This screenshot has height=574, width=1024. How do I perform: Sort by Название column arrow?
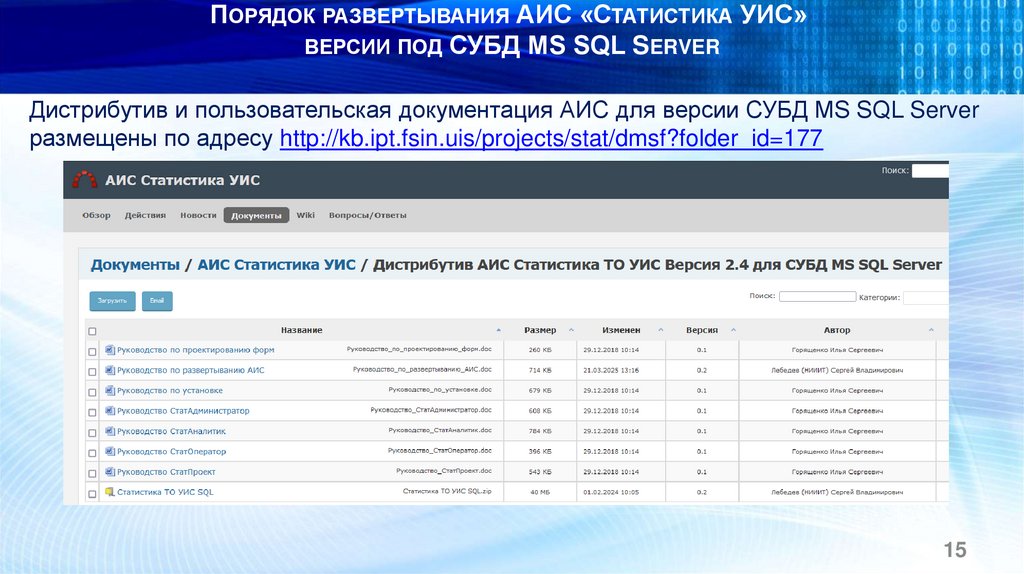[x=498, y=330]
